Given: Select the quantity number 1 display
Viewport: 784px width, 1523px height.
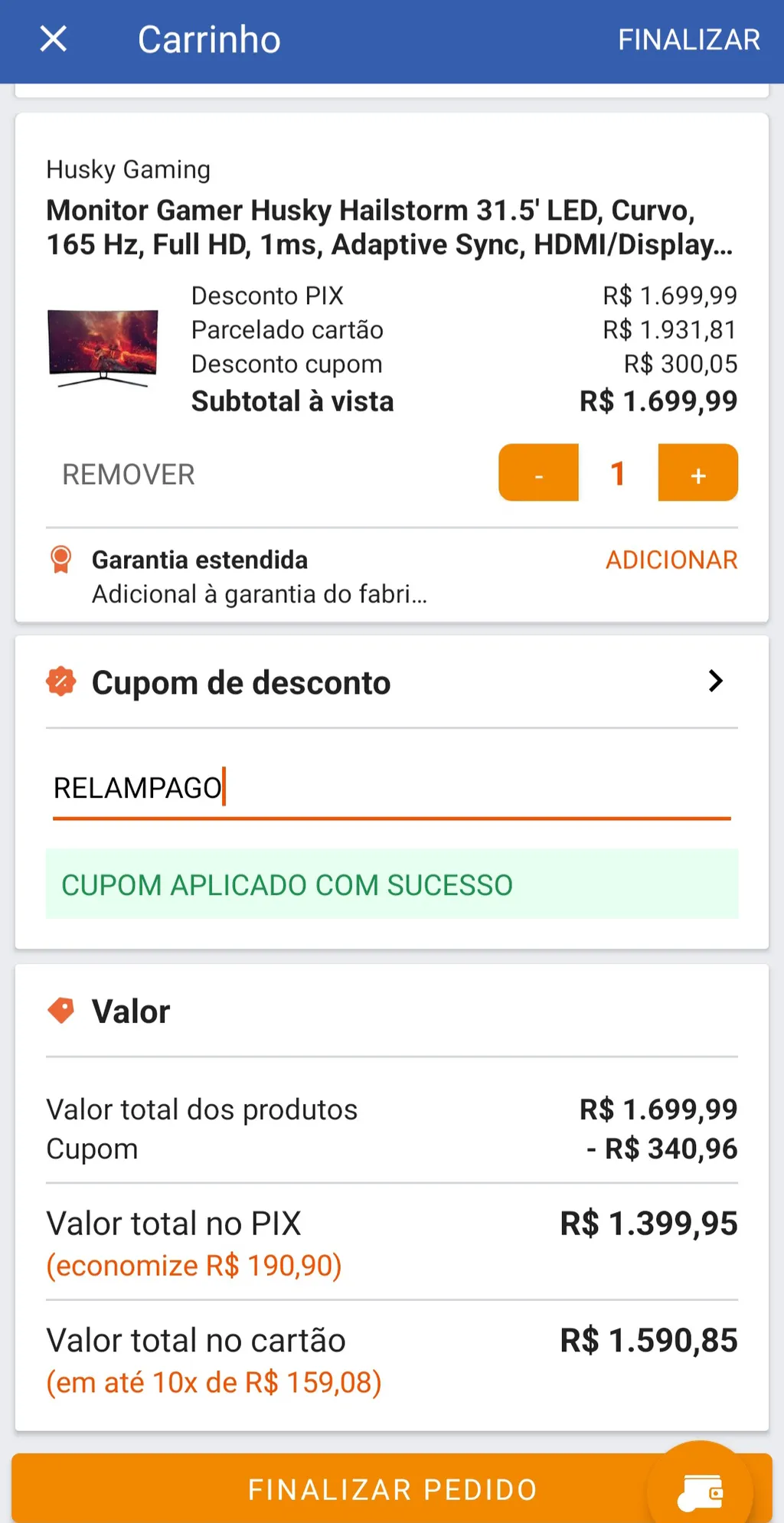Looking at the screenshot, I should coord(618,473).
